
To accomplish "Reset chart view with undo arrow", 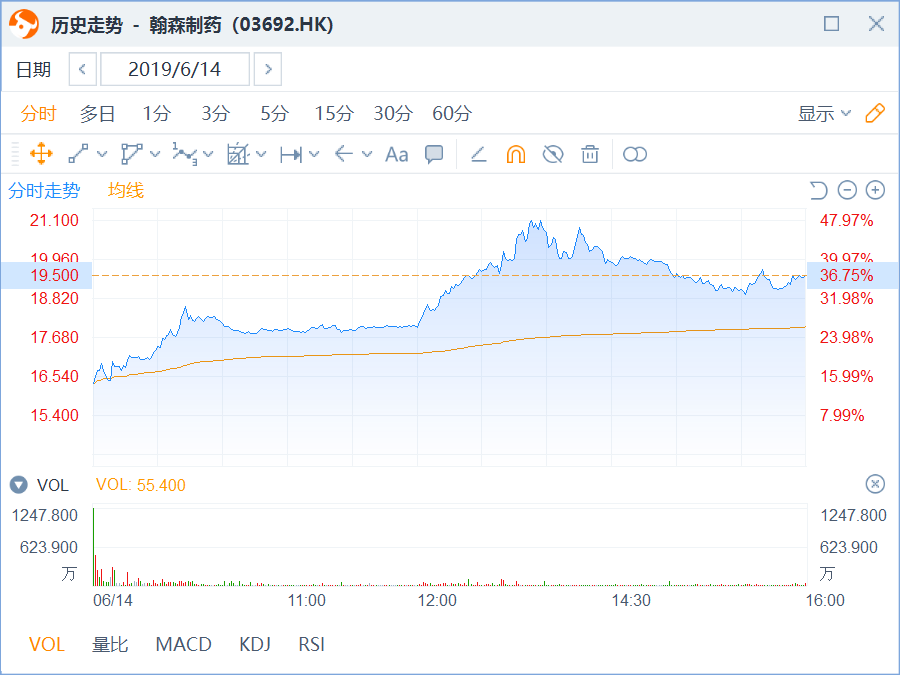I will coord(819,190).
